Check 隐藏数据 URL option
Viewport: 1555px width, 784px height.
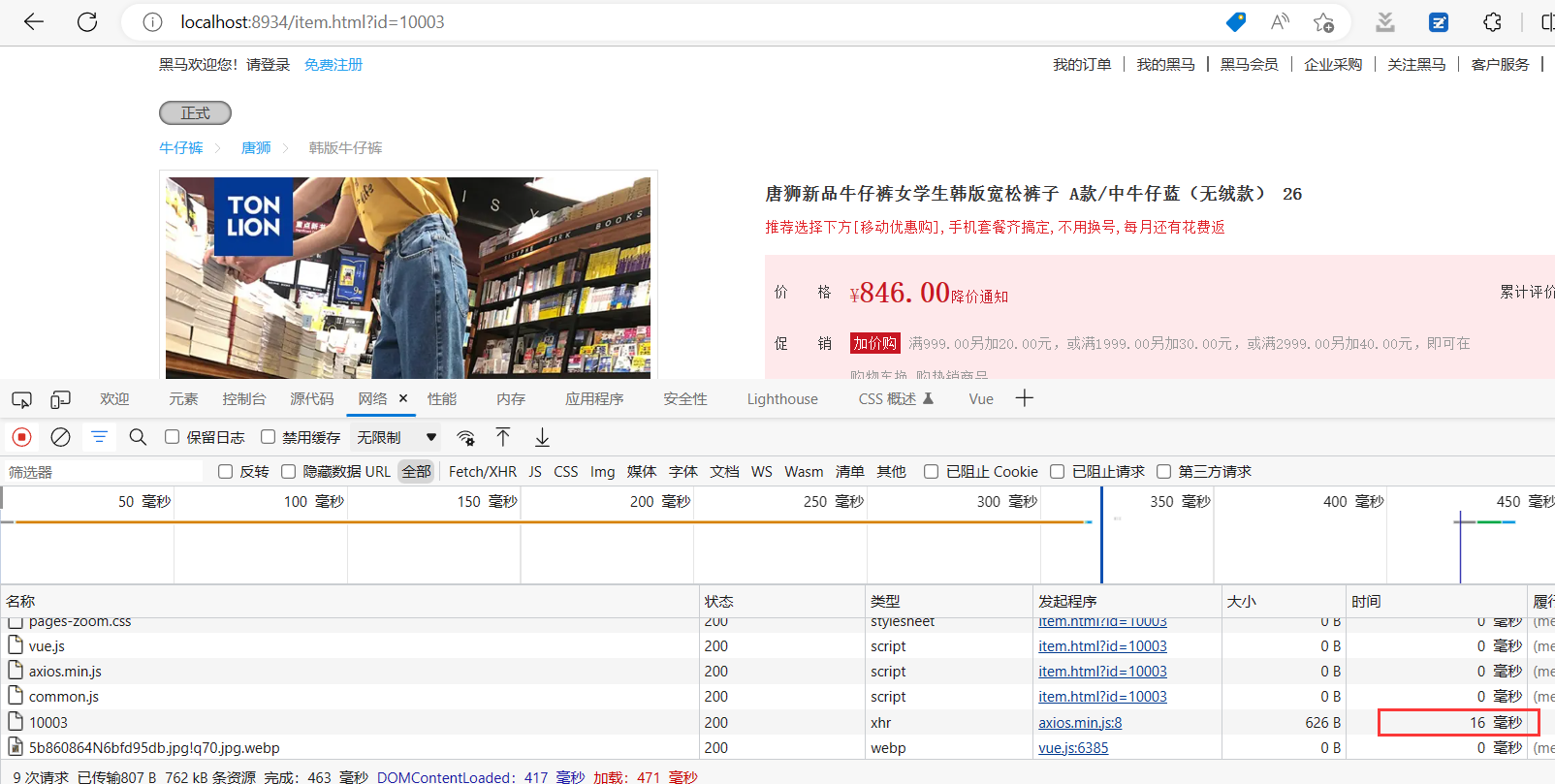pyautogui.click(x=288, y=471)
